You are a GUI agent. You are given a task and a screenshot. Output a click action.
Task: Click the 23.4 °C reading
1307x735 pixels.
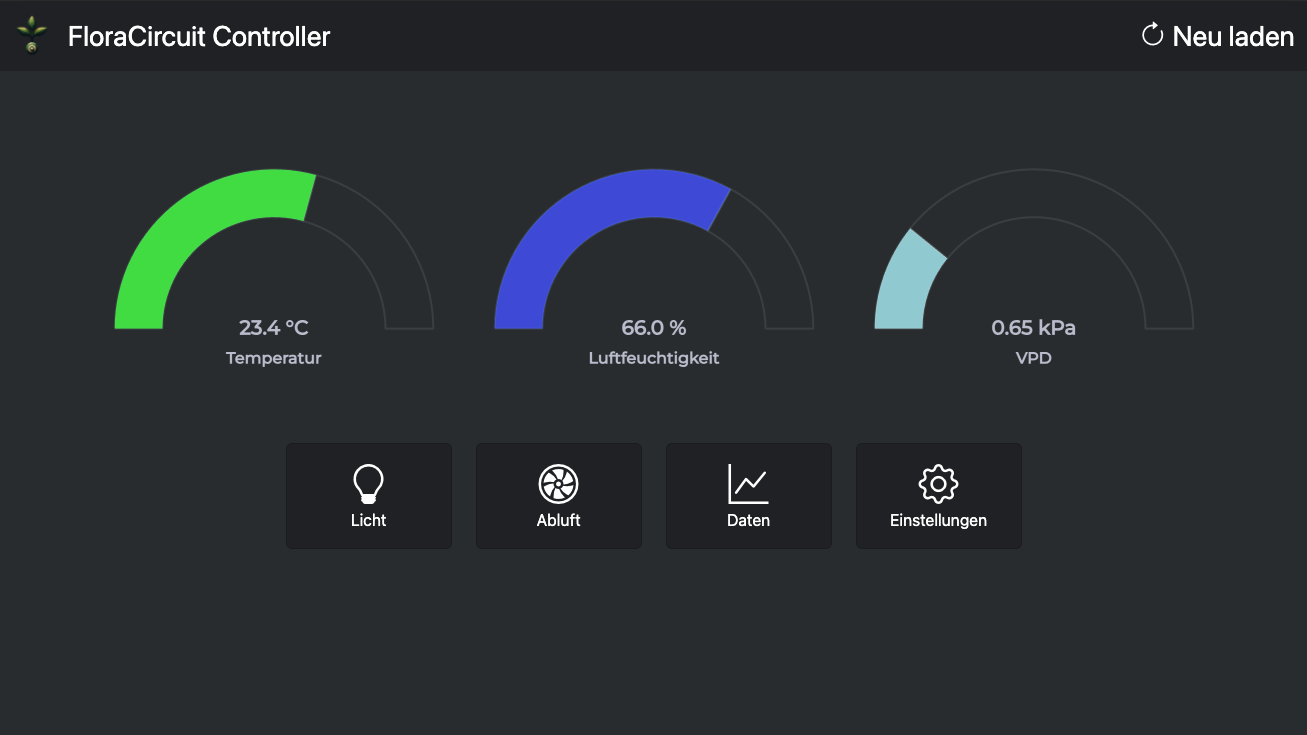(x=274, y=328)
